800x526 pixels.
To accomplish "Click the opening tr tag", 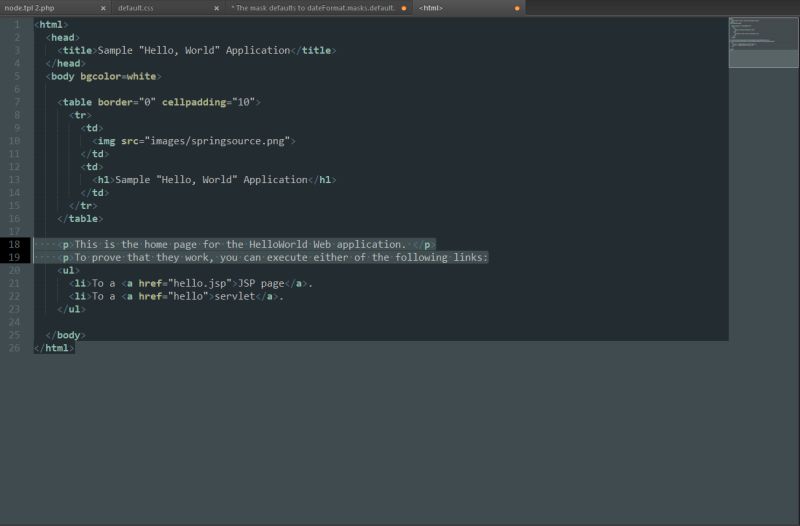I will coord(80,115).
